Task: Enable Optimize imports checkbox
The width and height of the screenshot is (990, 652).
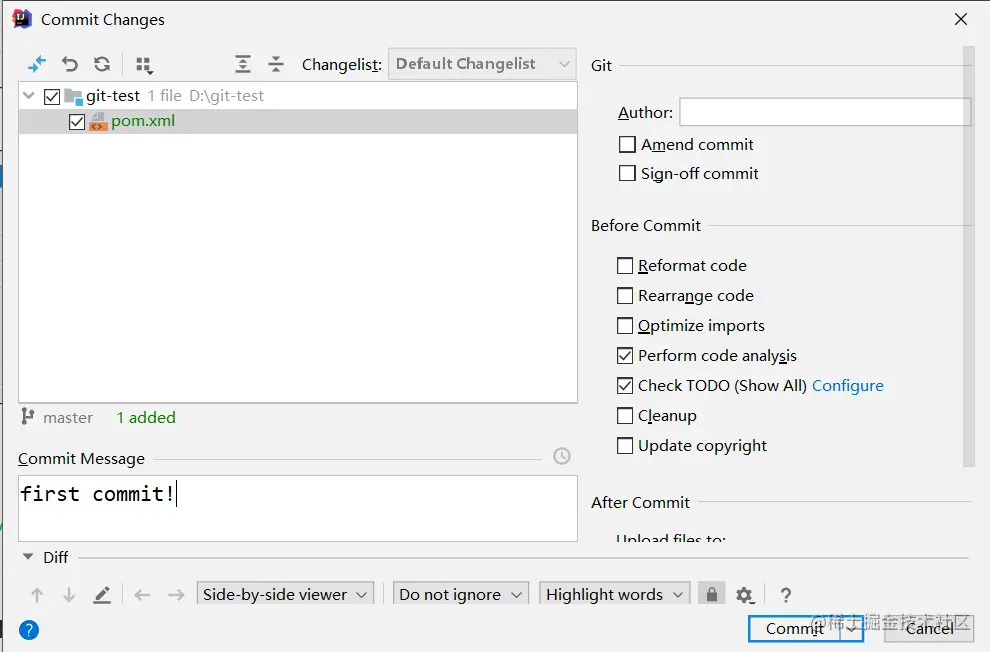Action: [624, 326]
